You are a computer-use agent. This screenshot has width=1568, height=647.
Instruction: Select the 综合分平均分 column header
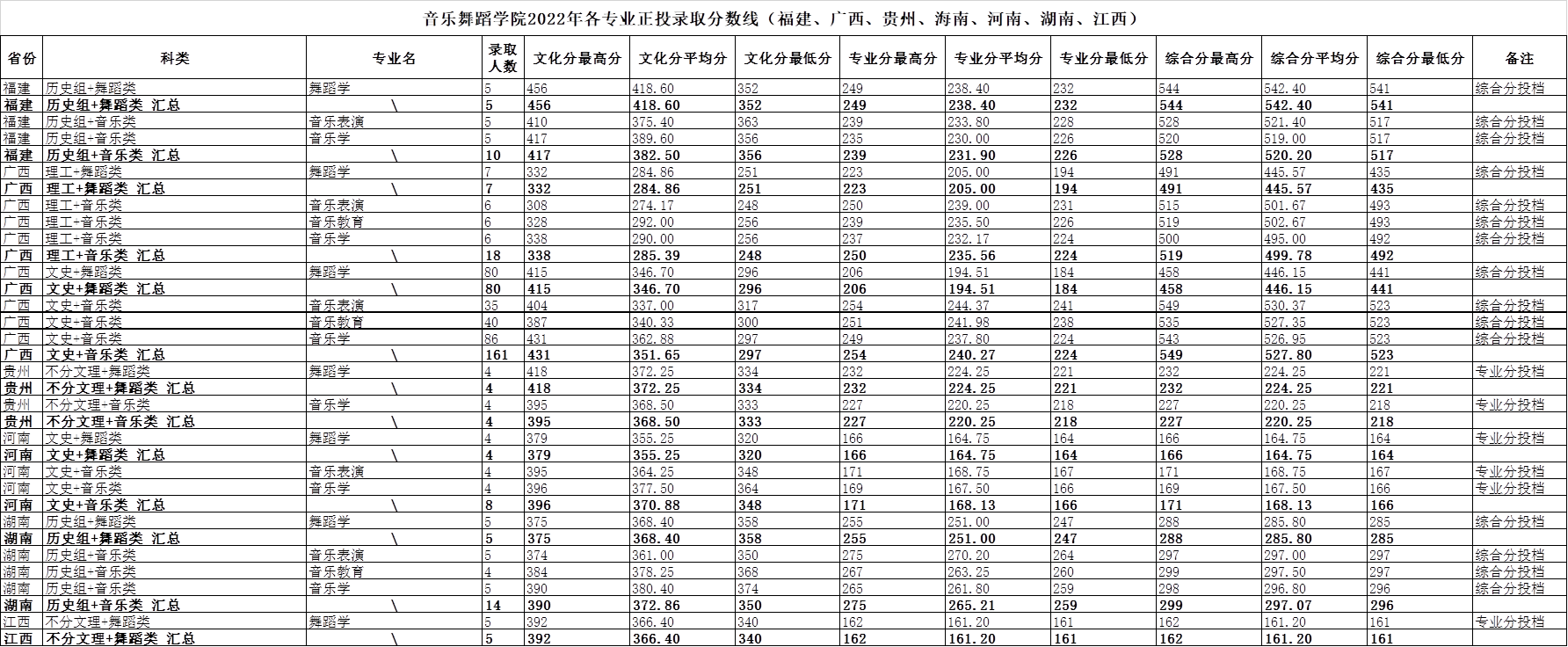pos(1314,58)
